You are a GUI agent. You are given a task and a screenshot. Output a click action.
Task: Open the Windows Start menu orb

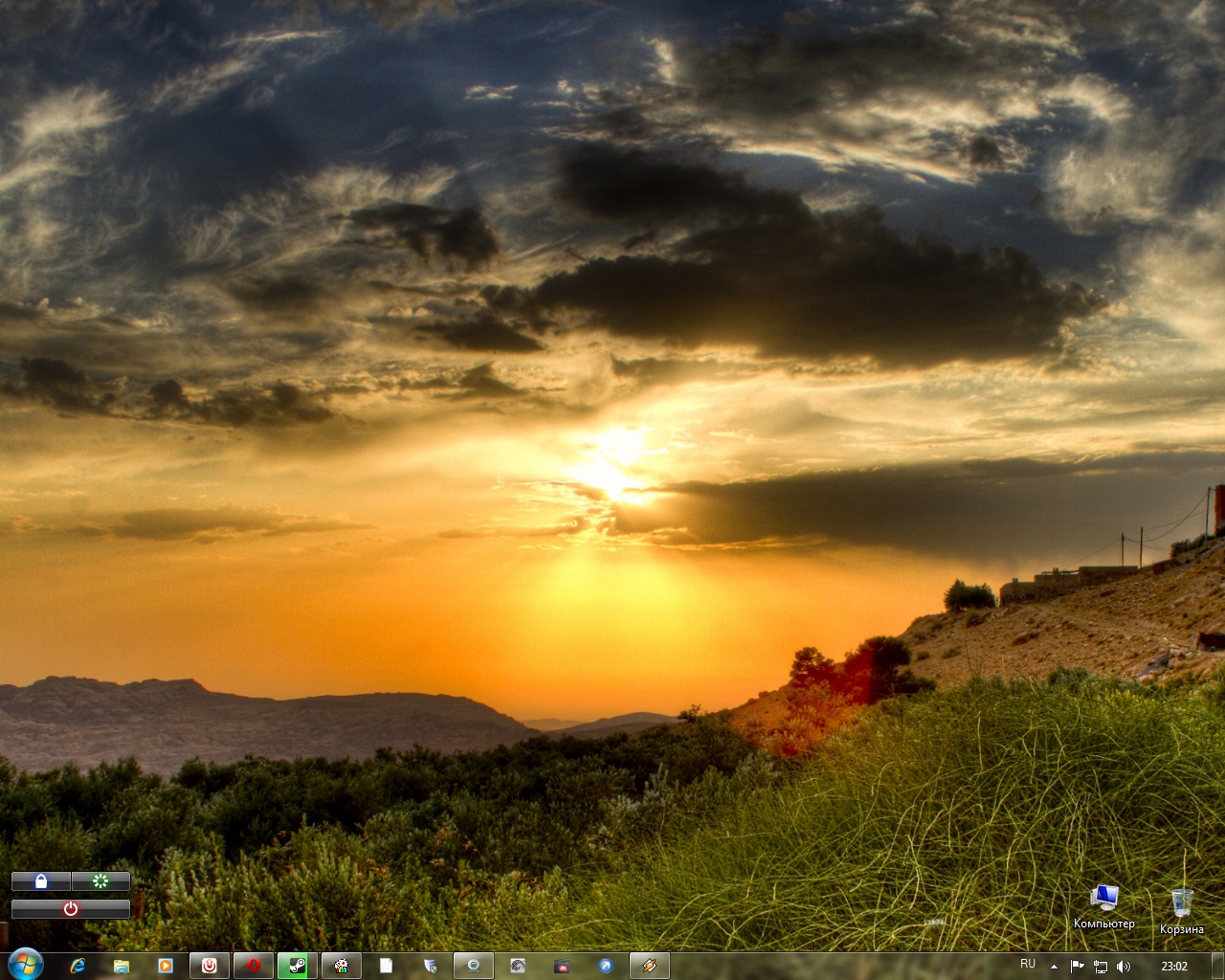tap(25, 965)
